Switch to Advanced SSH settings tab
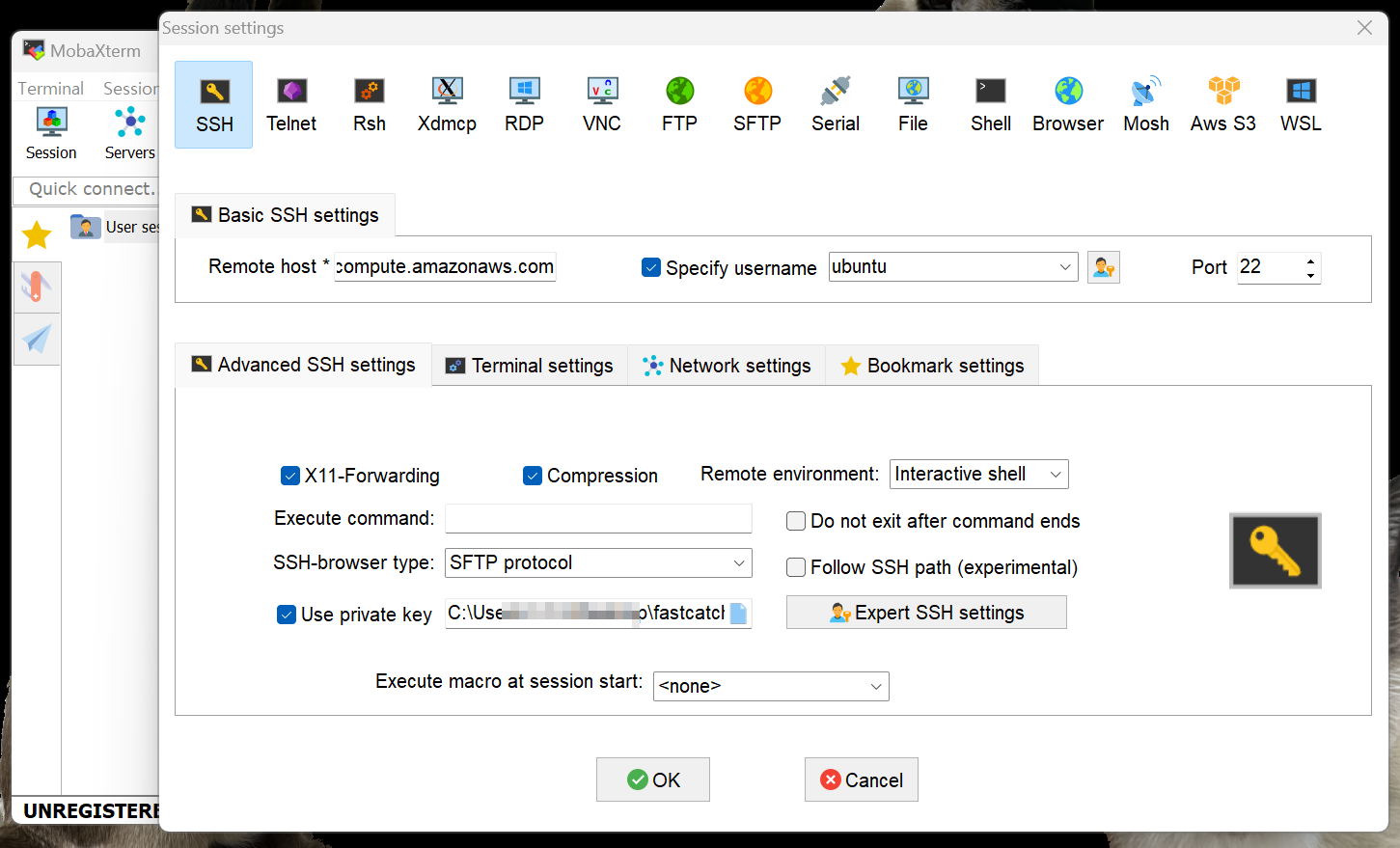This screenshot has width=1400, height=848. pyautogui.click(x=303, y=365)
